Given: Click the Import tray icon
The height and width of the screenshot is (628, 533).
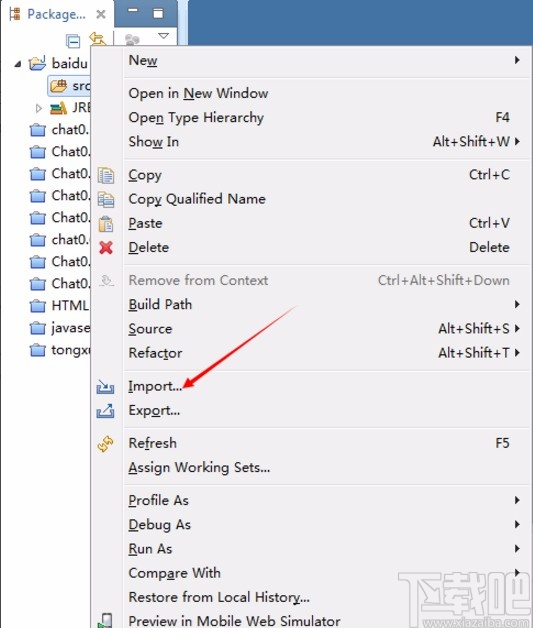Looking at the screenshot, I should tap(105, 387).
